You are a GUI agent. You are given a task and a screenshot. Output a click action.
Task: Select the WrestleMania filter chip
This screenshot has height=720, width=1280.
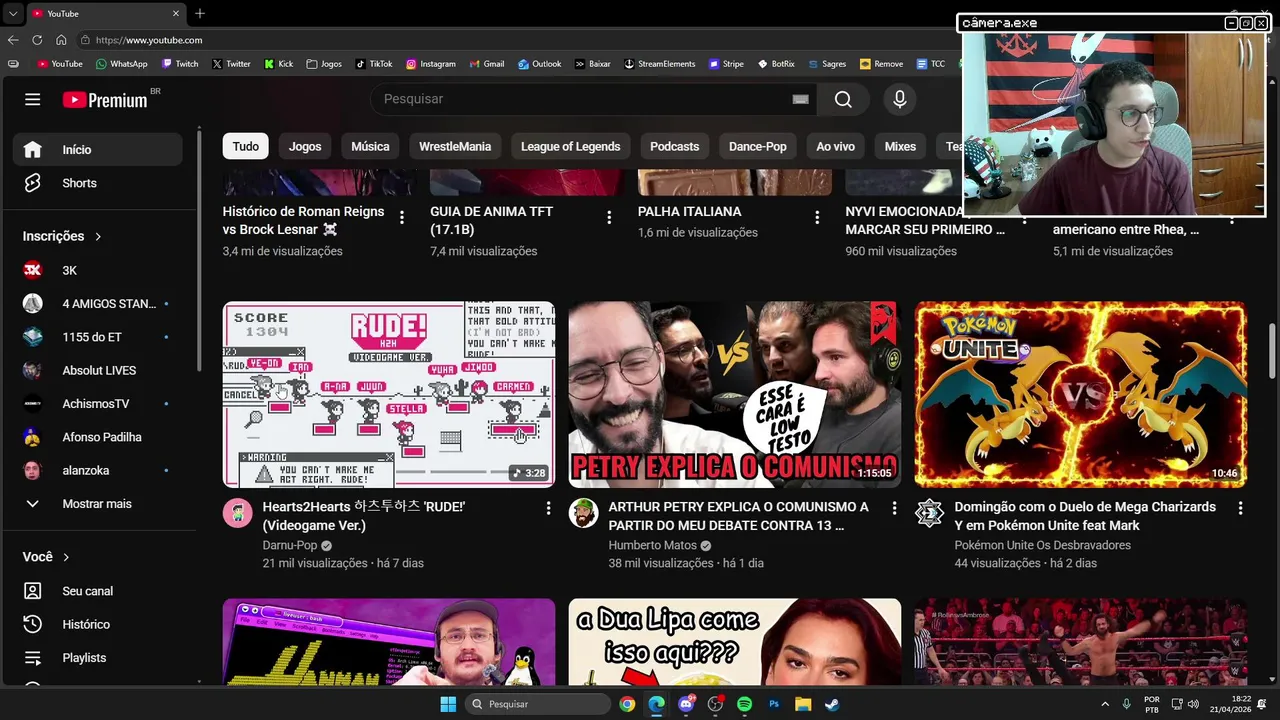tap(455, 146)
